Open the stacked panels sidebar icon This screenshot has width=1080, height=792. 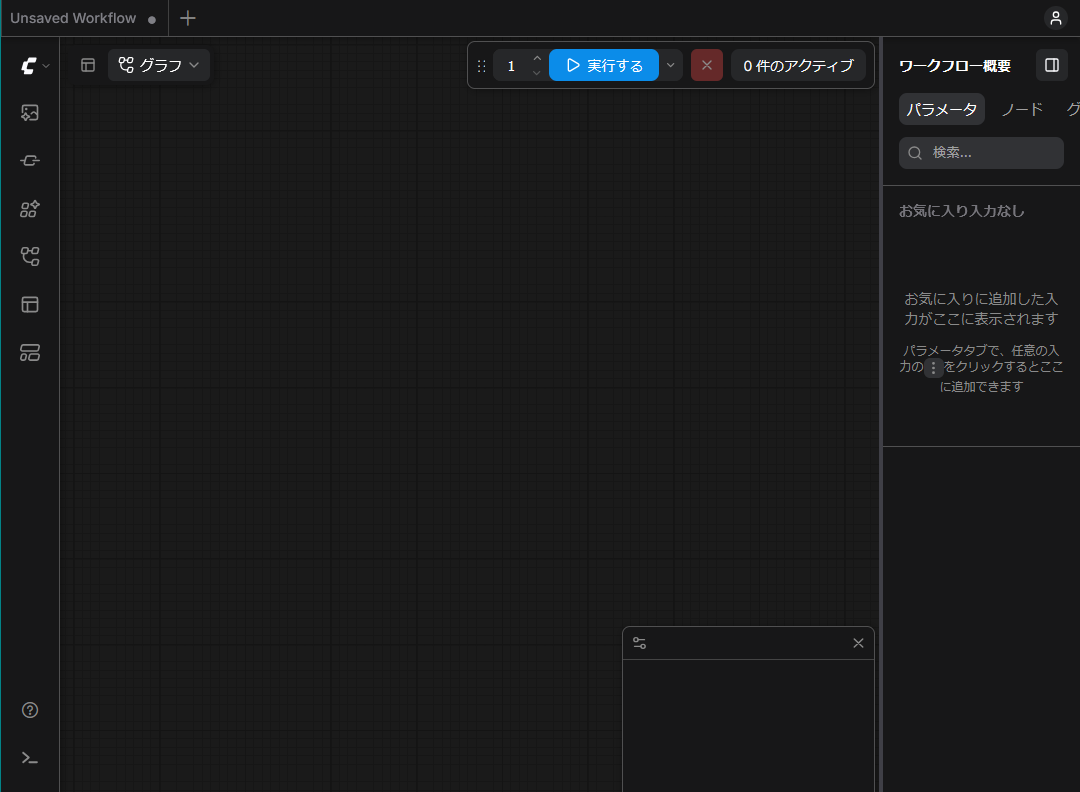30,353
